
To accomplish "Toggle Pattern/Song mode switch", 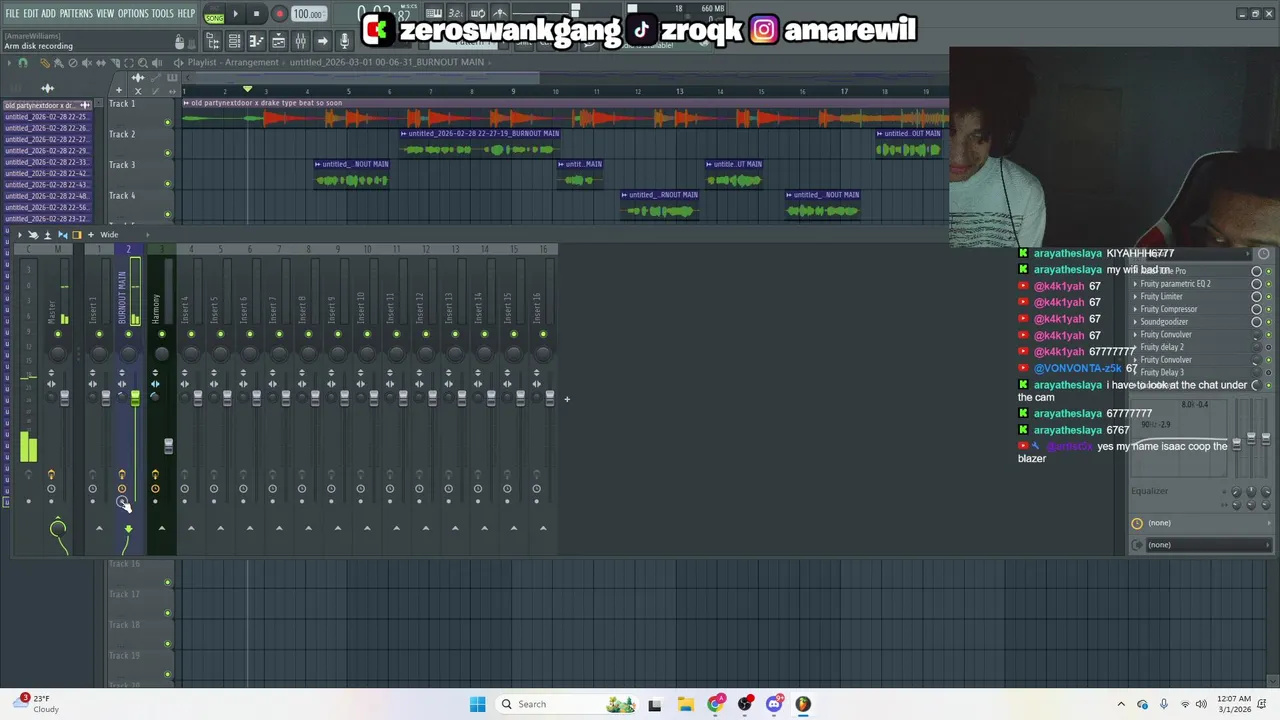I will [214, 15].
